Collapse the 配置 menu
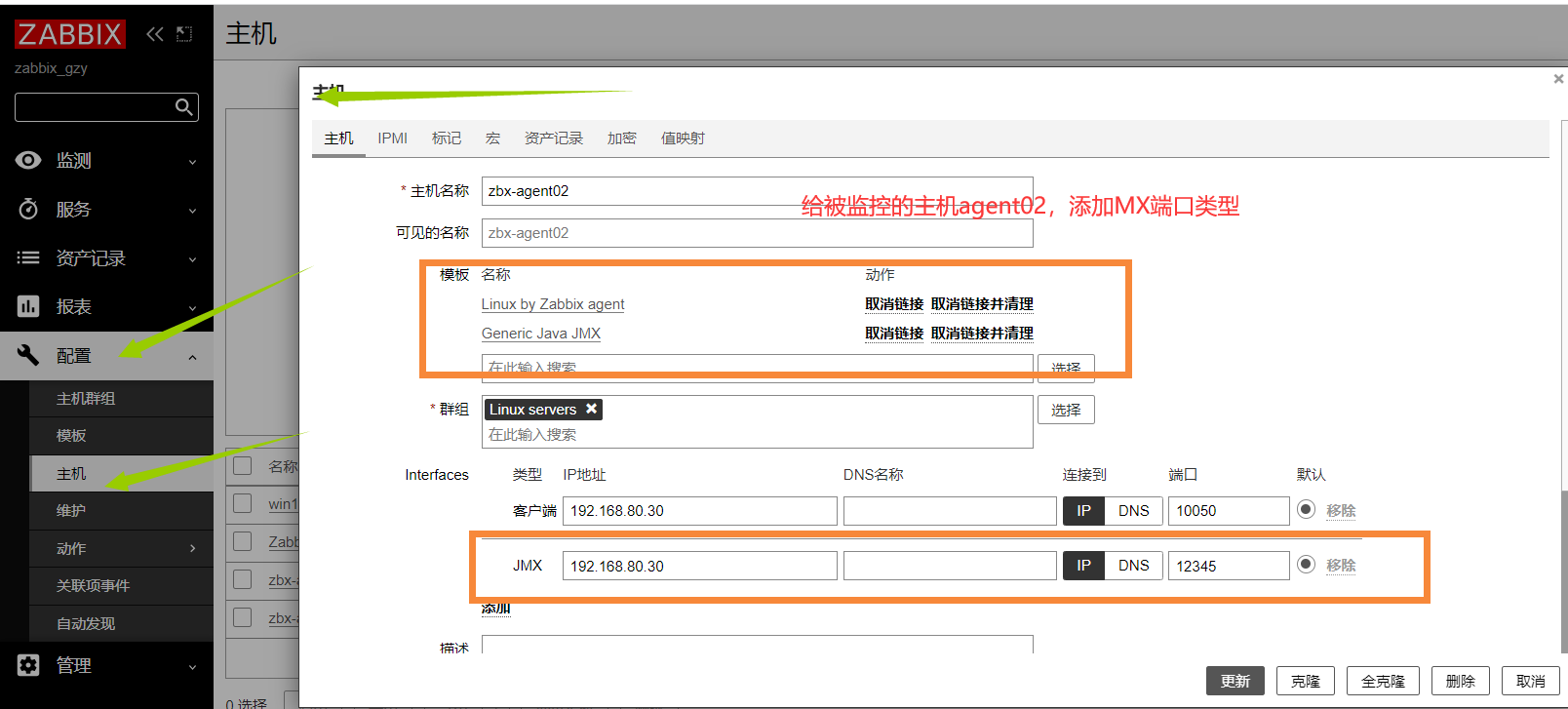 tap(192, 357)
